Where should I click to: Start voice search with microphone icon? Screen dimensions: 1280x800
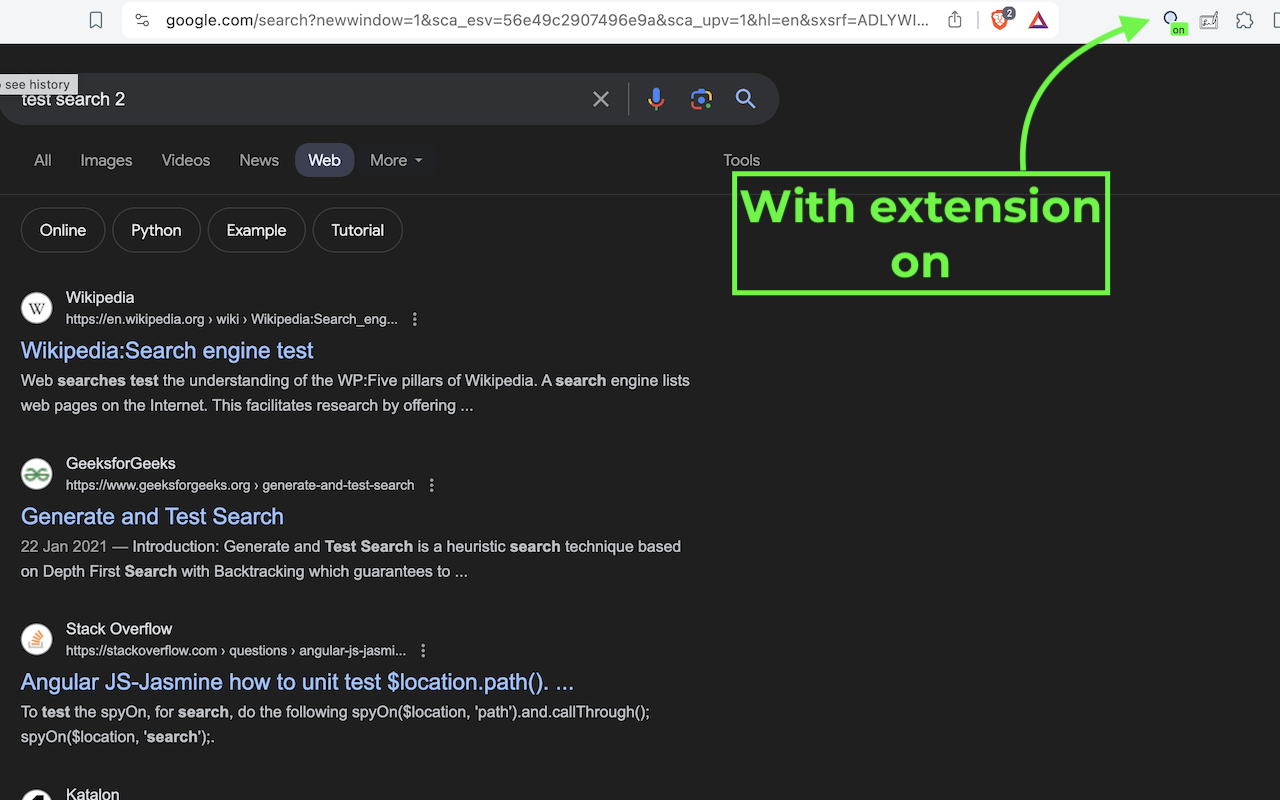[656, 99]
